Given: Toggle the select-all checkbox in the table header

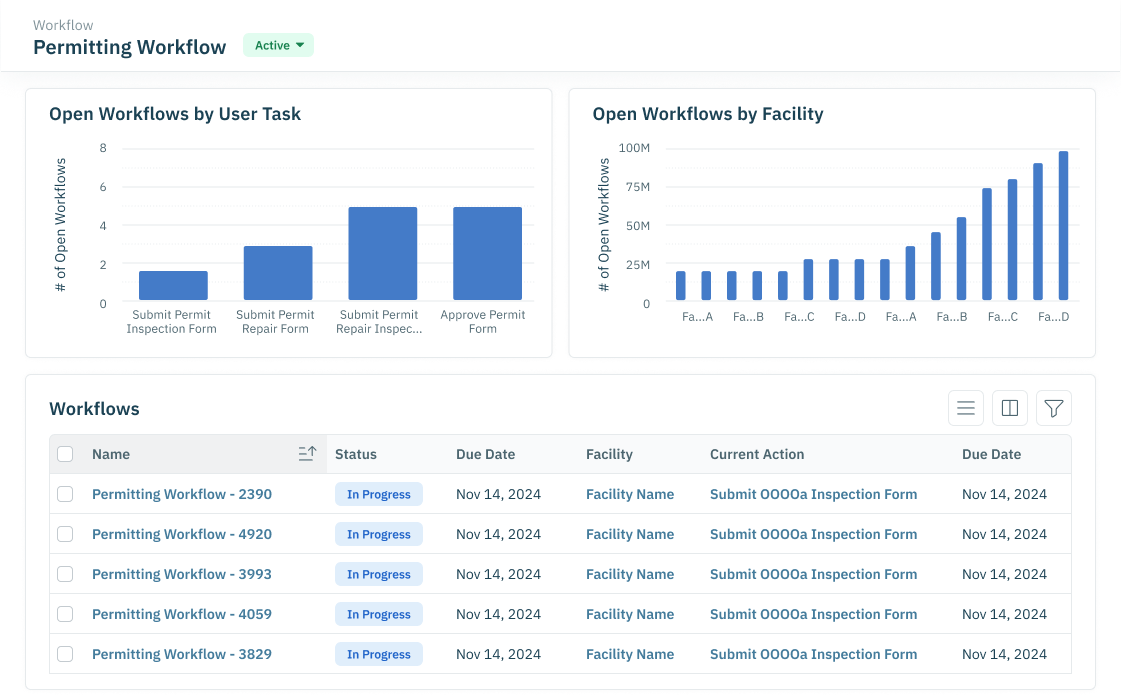Looking at the screenshot, I should tap(65, 454).
